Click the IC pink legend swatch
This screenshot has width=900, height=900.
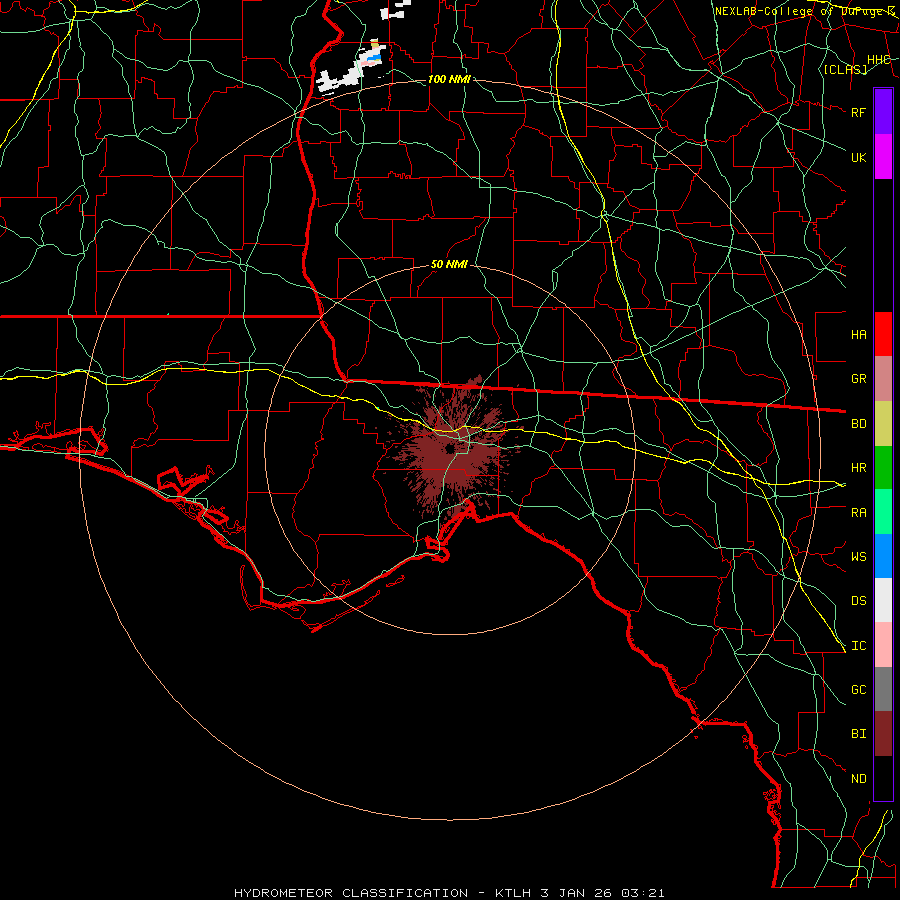(883, 645)
